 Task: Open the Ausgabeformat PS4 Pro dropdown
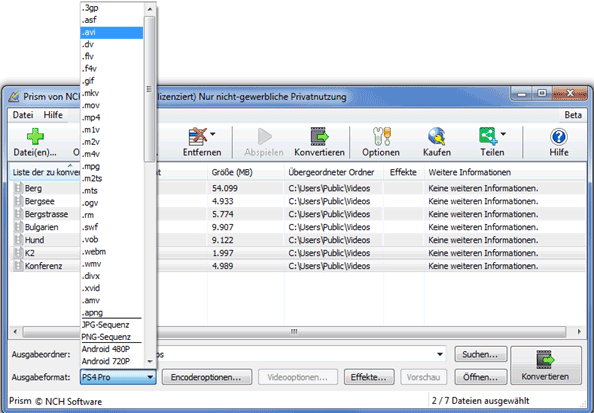point(118,377)
